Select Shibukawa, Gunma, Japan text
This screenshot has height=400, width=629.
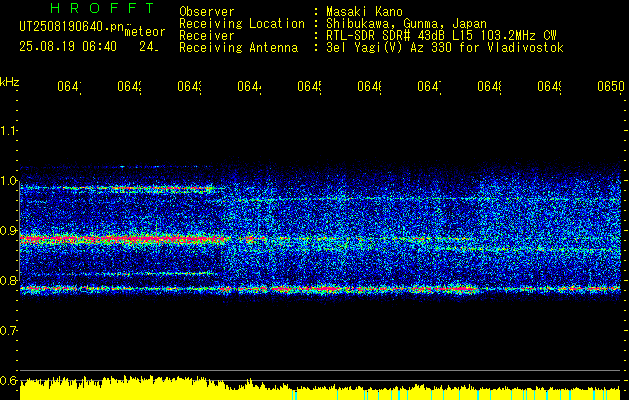[x=406, y=24]
